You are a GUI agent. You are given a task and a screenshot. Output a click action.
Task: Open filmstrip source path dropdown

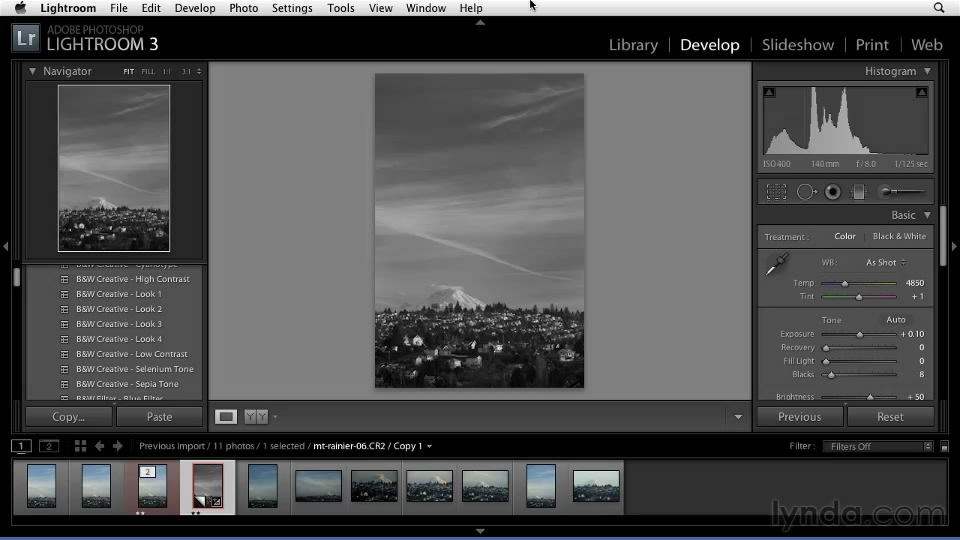coord(429,446)
